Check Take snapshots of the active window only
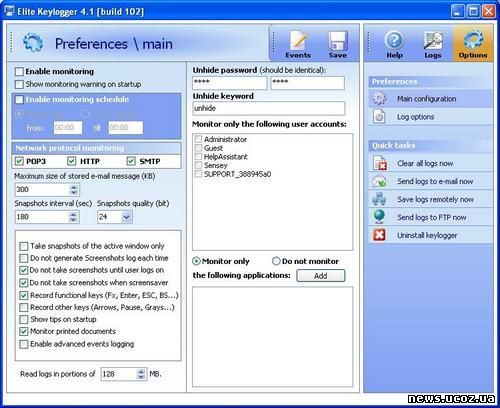 24,246
